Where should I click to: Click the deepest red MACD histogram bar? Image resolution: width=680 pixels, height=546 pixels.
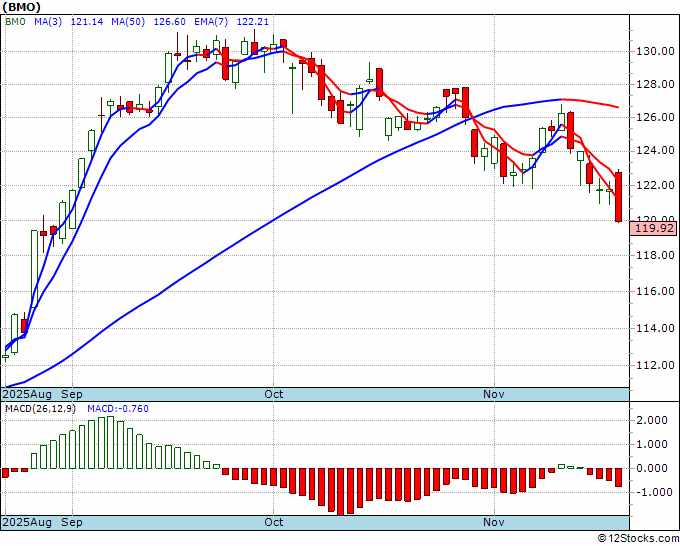[x=341, y=491]
